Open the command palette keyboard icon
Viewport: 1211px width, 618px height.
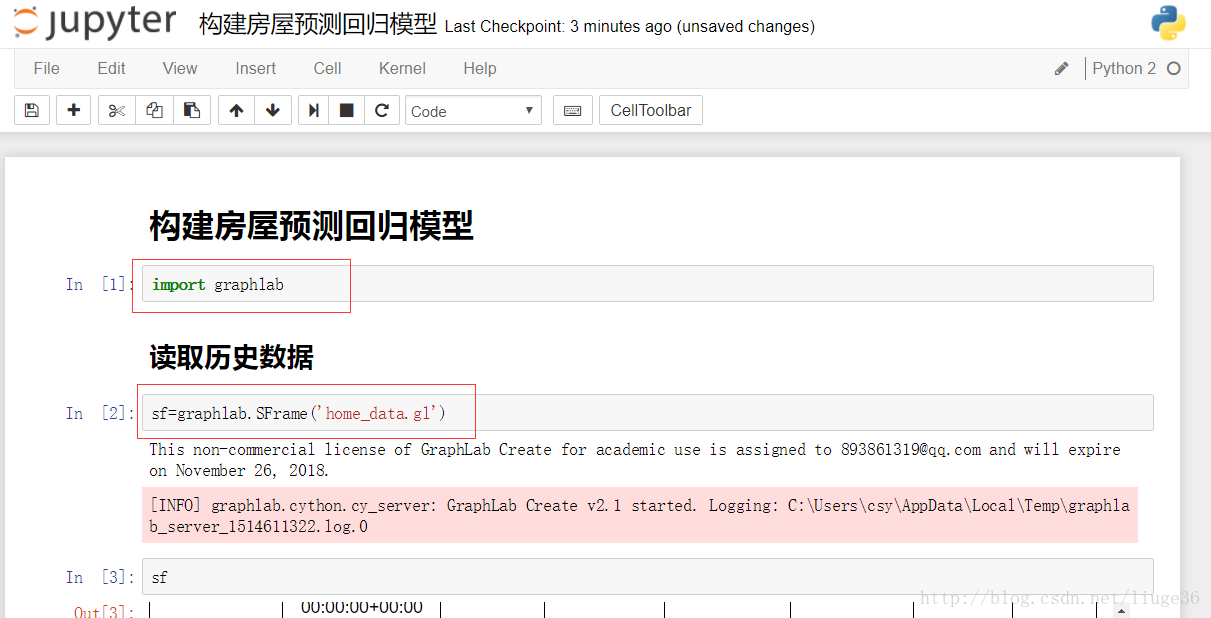(x=573, y=110)
